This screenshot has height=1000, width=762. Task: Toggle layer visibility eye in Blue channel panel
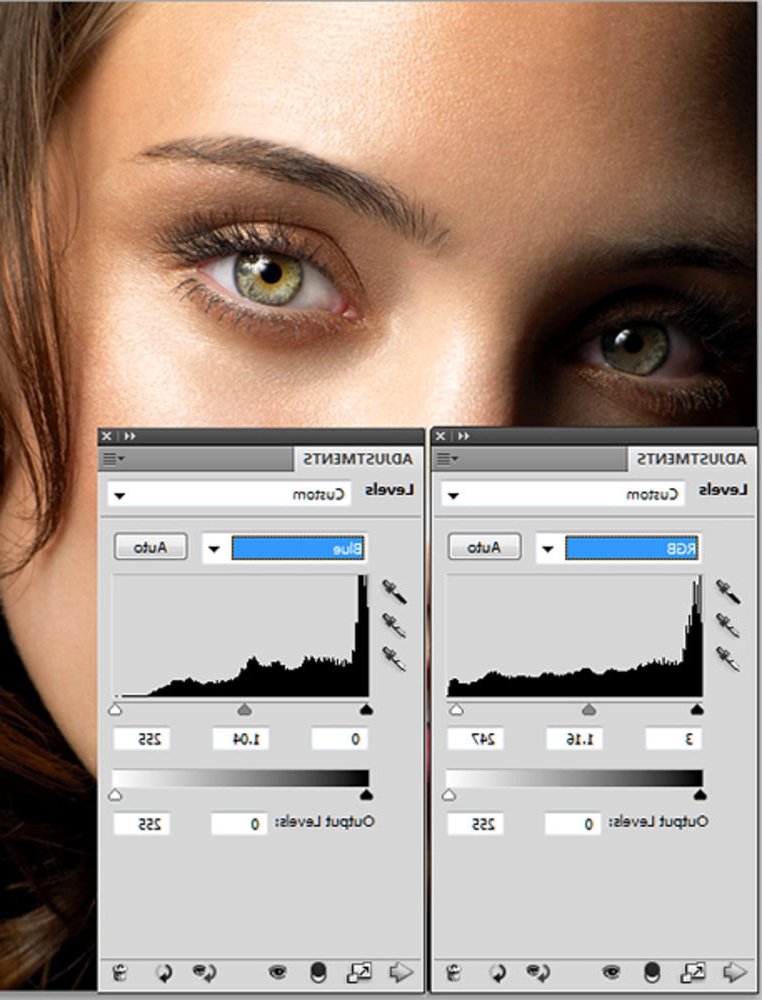[x=277, y=973]
